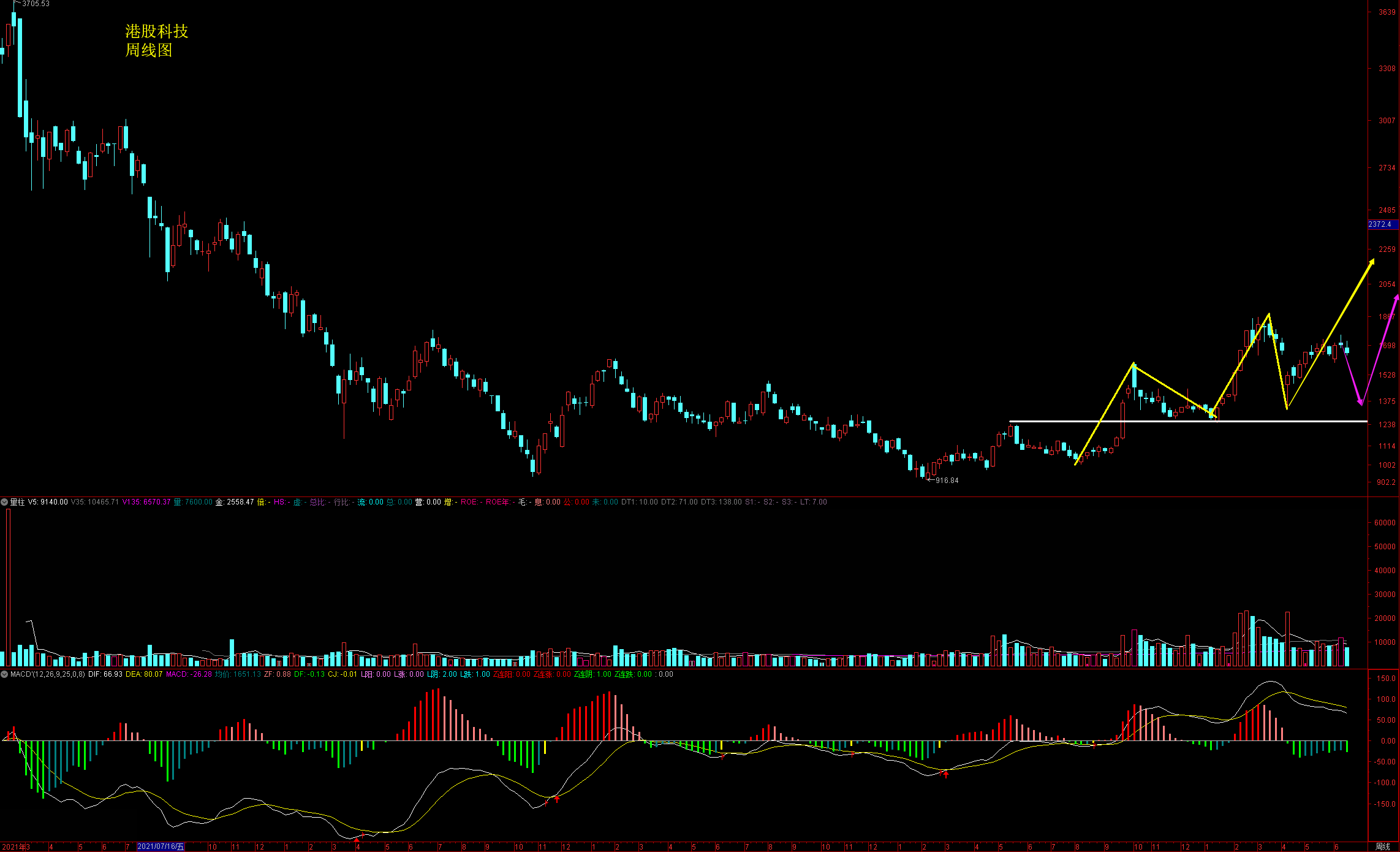Viewport: 1400px width, 852px height.
Task: Click the 2021/07/16 date marker
Action: 161,846
